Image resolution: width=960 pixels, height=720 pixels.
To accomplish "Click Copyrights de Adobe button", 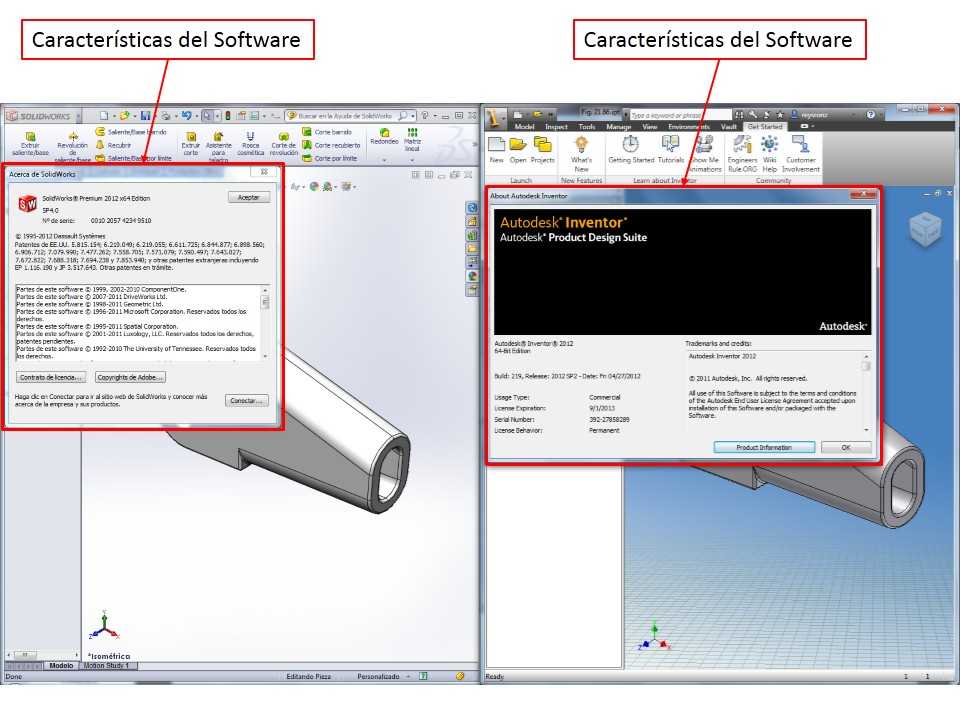I will pos(130,377).
